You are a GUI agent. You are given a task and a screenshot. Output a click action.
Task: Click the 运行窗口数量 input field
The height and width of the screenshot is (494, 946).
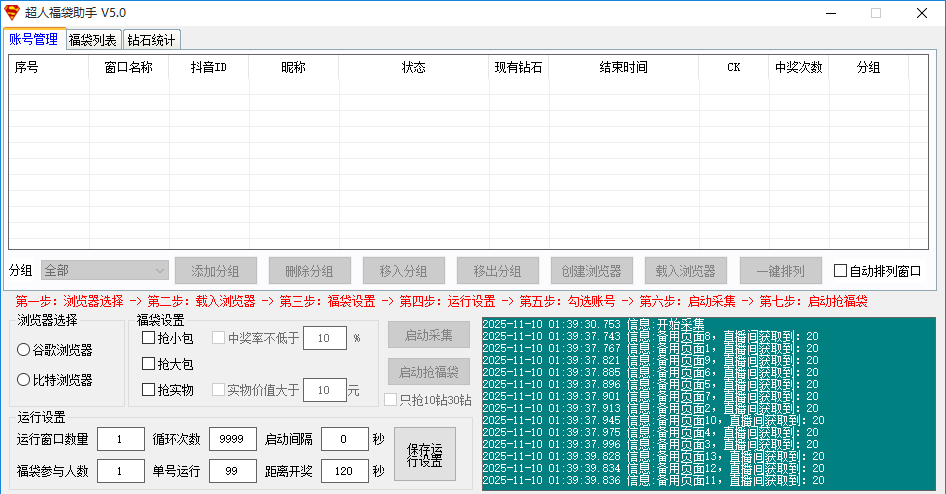120,440
